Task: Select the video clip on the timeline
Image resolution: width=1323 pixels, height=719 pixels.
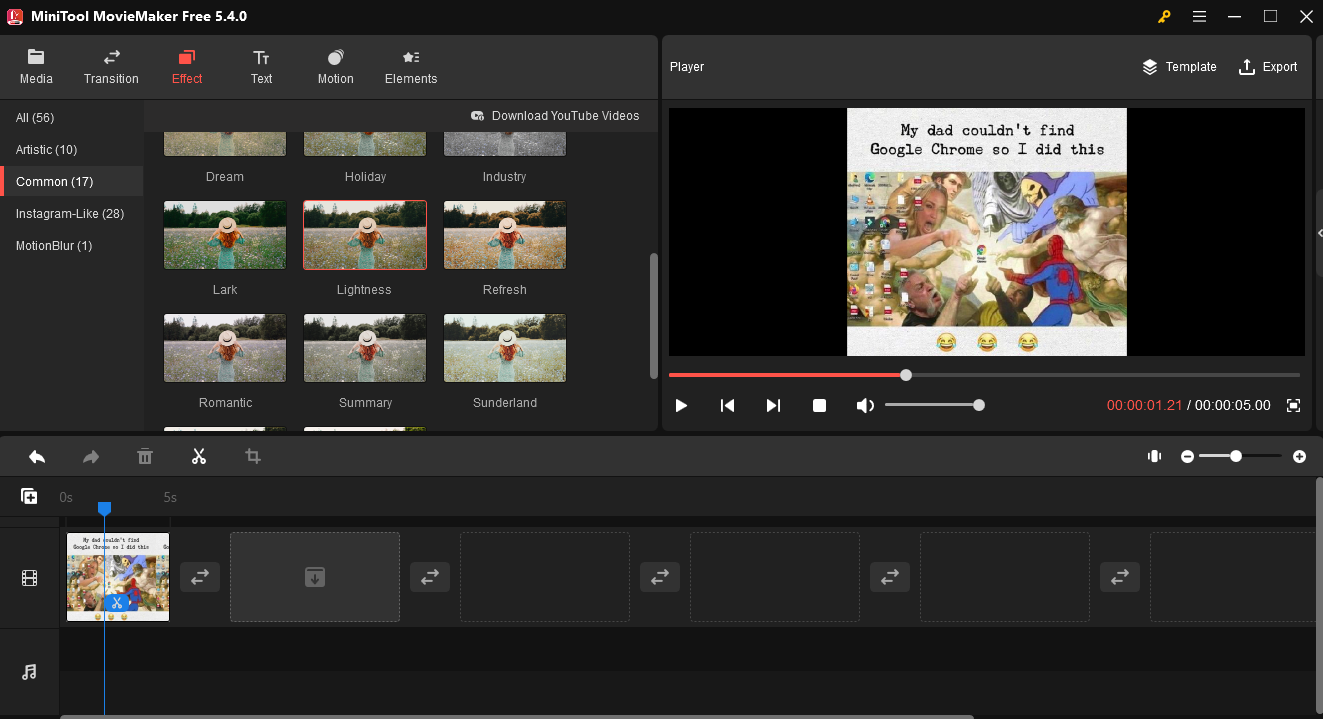Action: pos(118,577)
